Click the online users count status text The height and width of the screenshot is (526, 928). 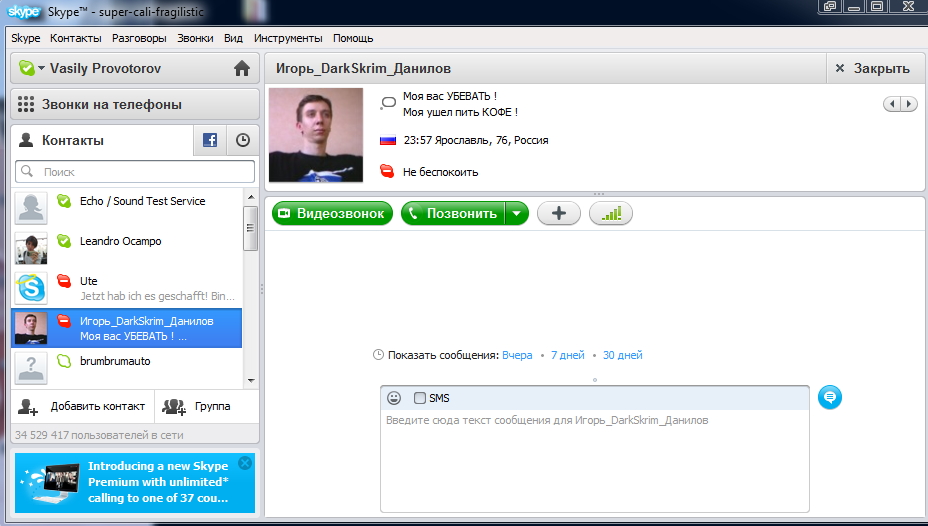[99, 435]
